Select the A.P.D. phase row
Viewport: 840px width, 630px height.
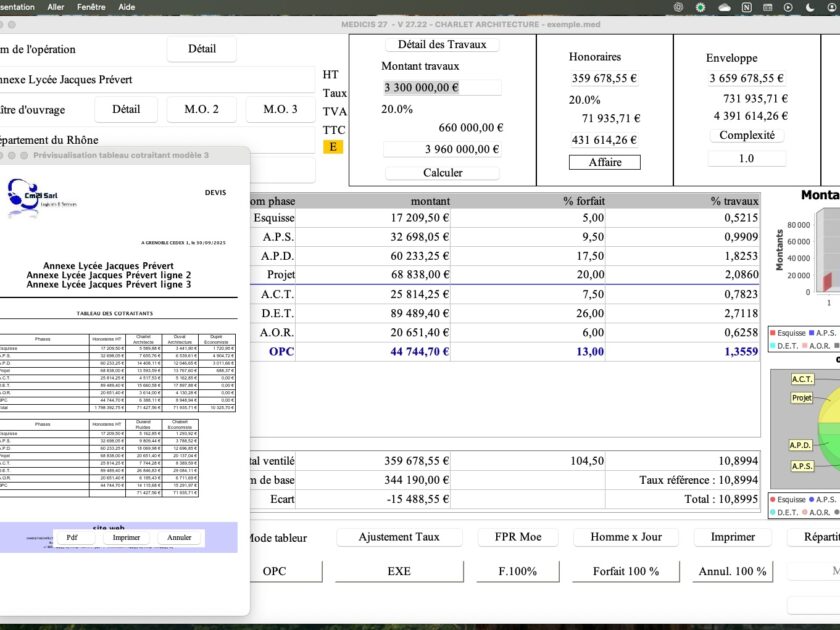coord(505,256)
